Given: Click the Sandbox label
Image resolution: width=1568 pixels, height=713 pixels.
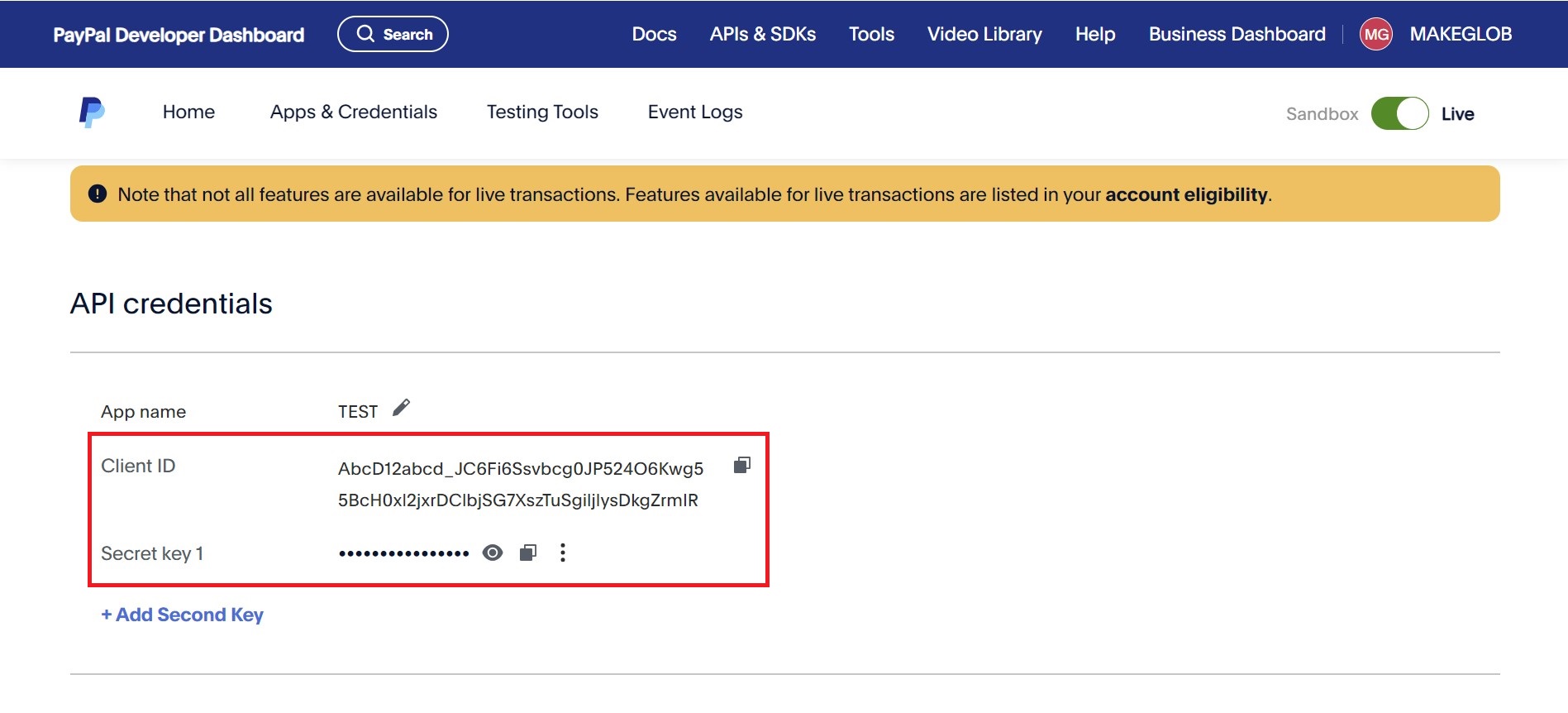Looking at the screenshot, I should (1322, 114).
